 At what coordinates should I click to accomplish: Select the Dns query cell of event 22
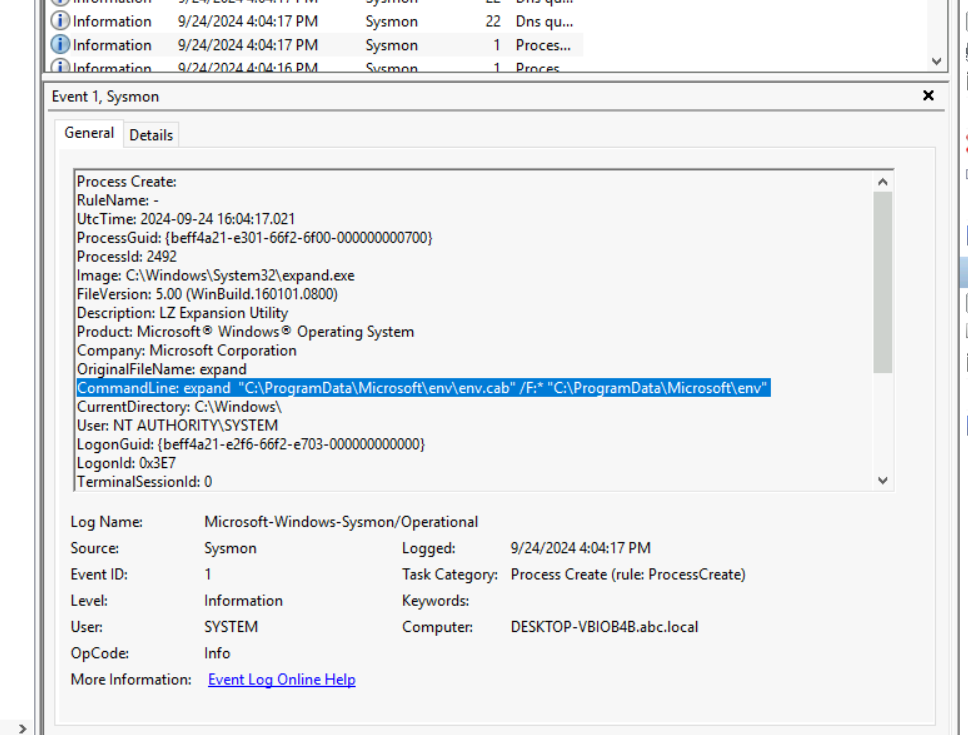click(544, 21)
